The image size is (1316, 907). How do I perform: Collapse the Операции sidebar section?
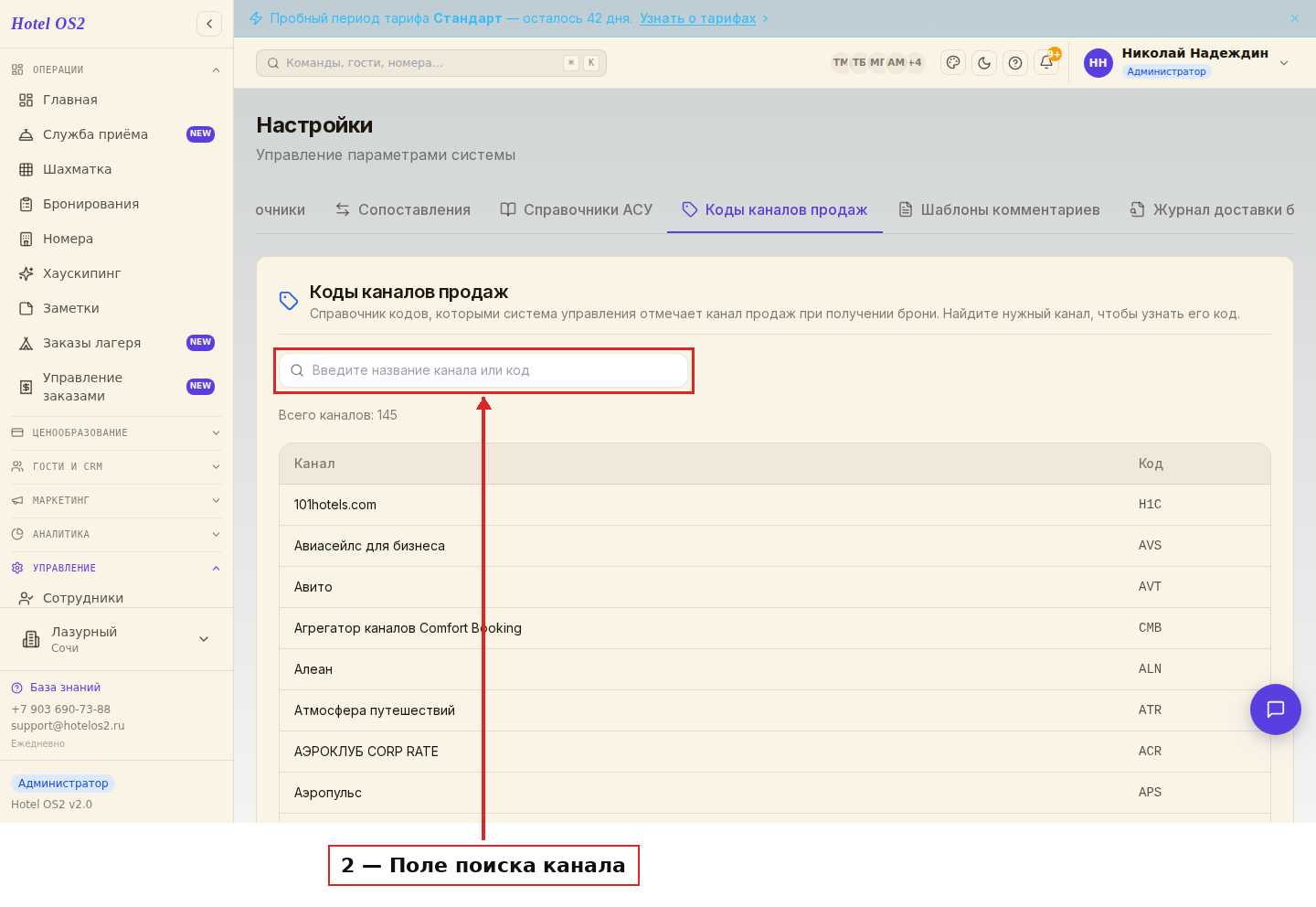[x=116, y=69]
